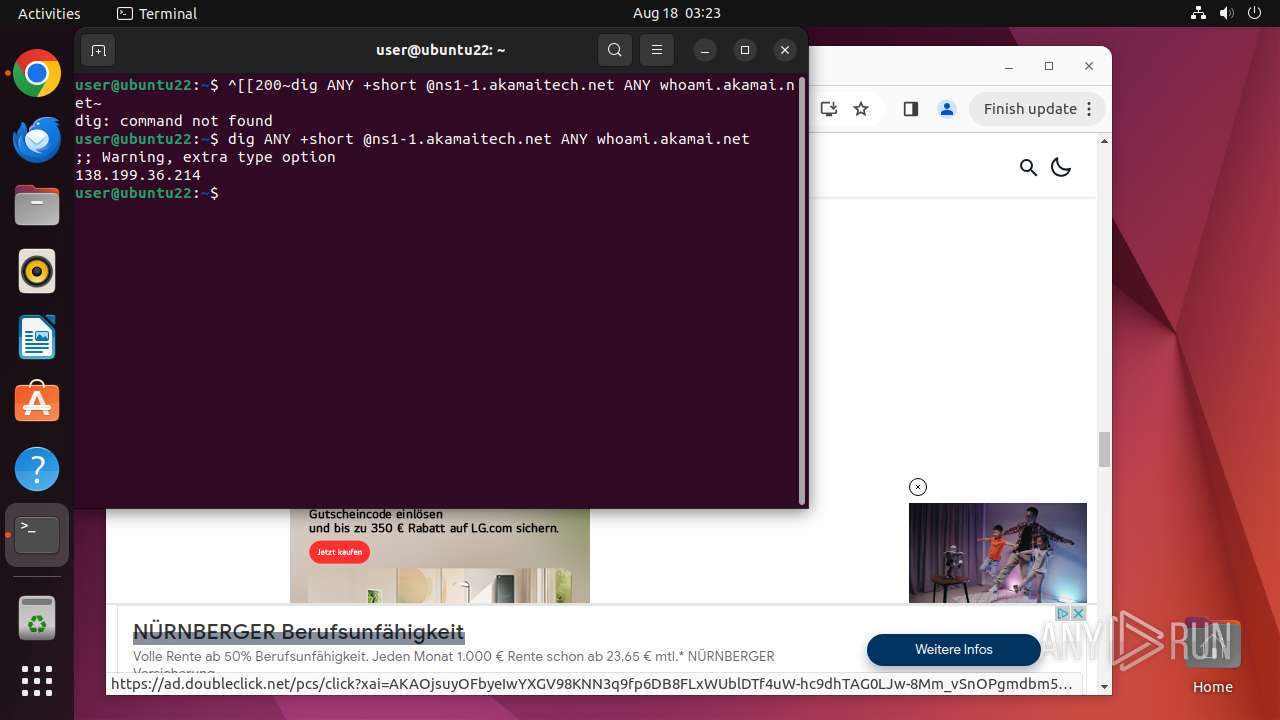Image resolution: width=1280 pixels, height=720 pixels.
Task: Open Chrome profile avatar
Action: pos(946,109)
